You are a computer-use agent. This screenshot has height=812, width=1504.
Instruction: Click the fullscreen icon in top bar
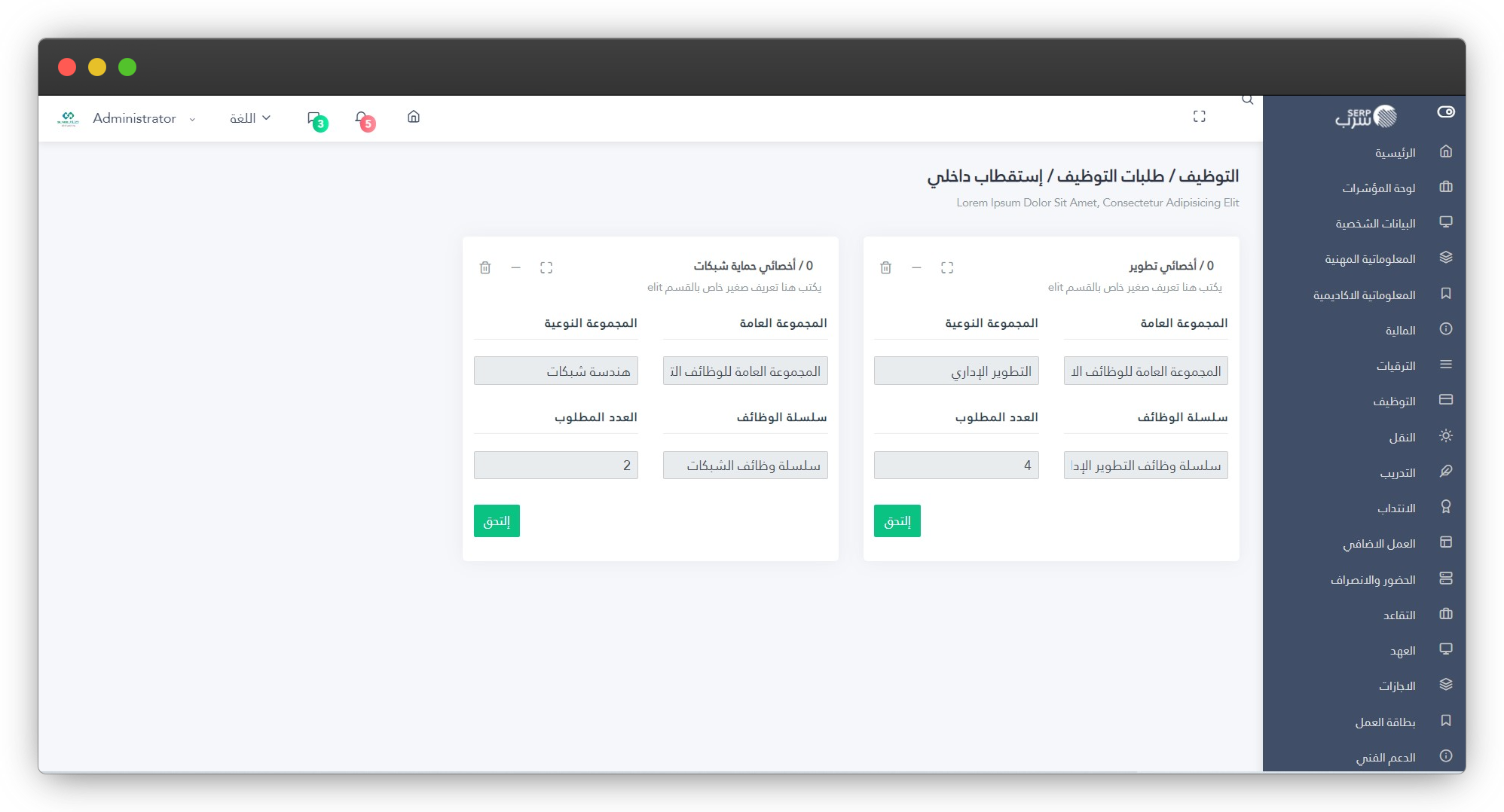click(x=1199, y=117)
